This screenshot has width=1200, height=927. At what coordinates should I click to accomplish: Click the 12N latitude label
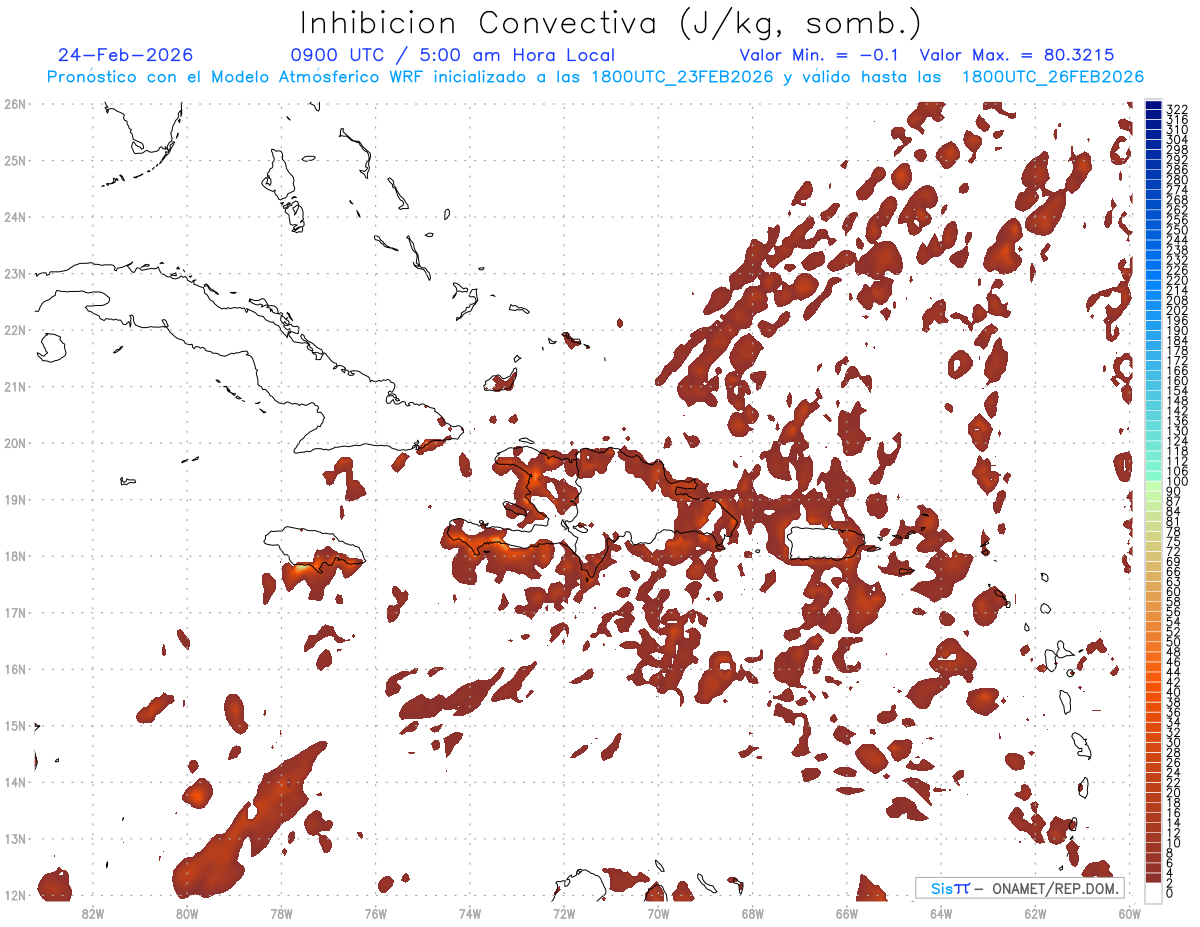click(x=14, y=895)
